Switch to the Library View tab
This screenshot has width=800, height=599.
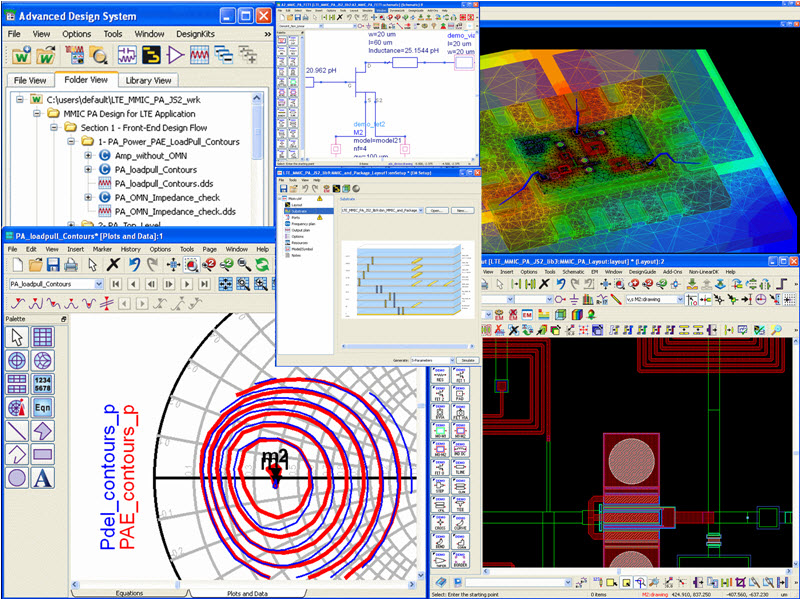[148, 80]
